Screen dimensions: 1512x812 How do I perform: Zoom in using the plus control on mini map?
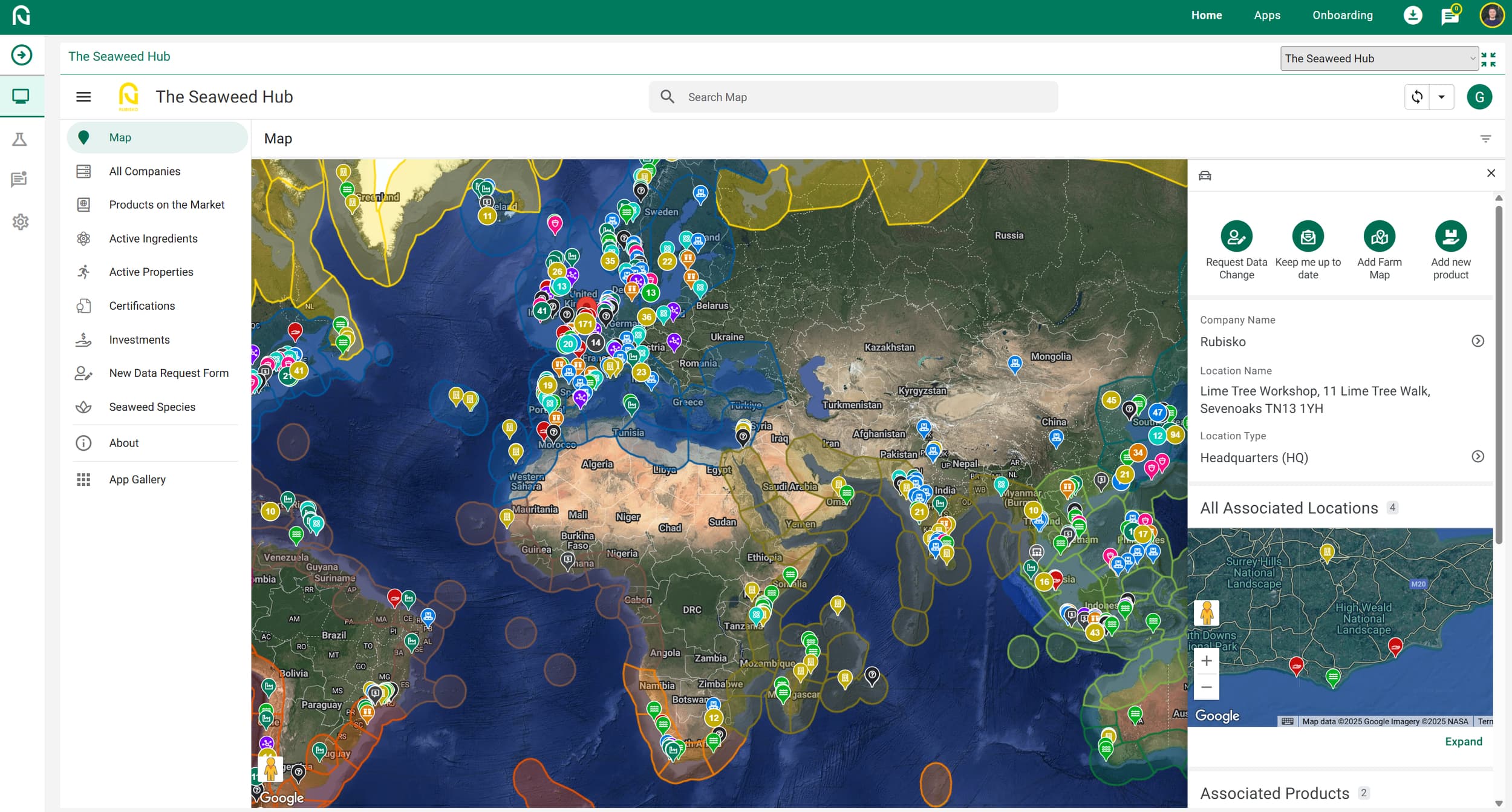pos(1207,660)
